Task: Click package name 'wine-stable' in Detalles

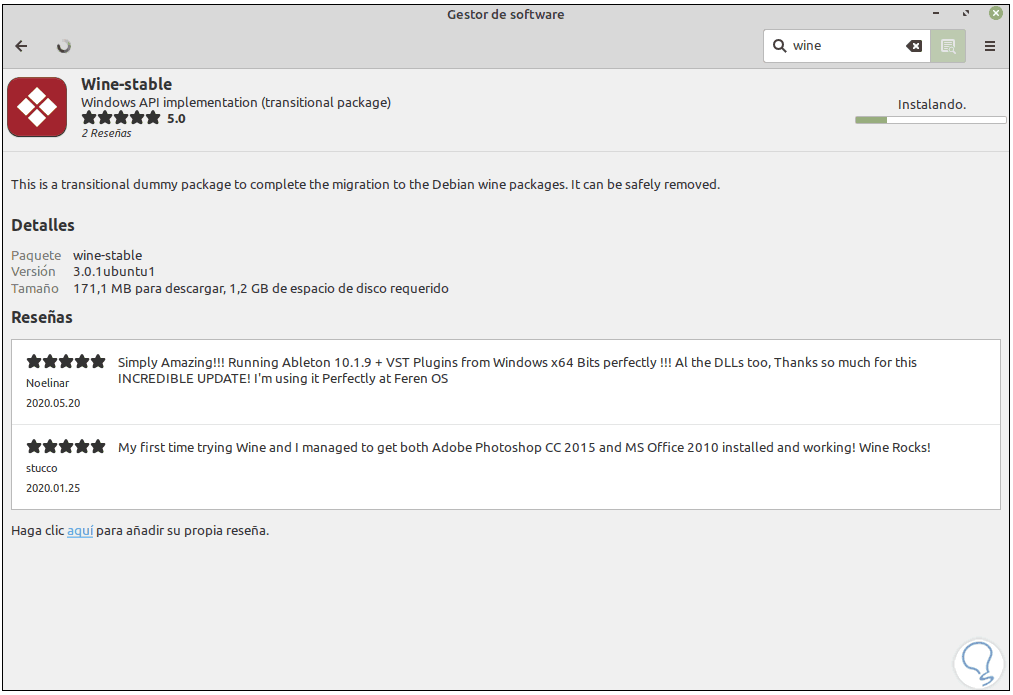Action: pos(107,255)
